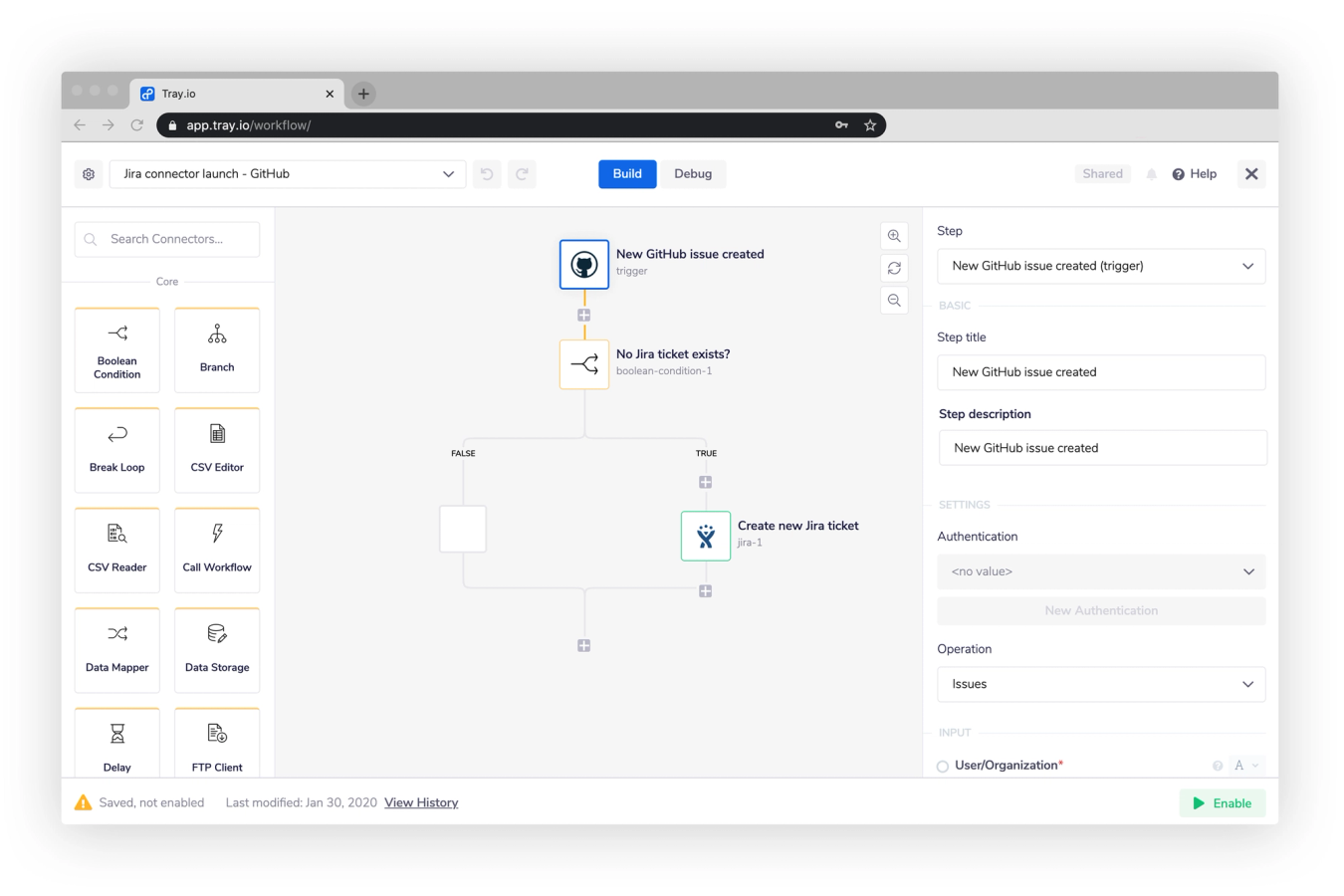This screenshot has width=1344, height=896.
Task: Bookmark this page with the star
Action: click(x=870, y=125)
